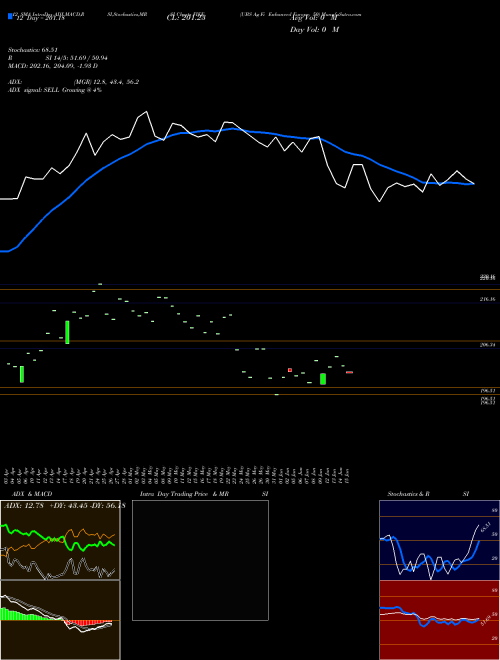Screen dimensions: 500x660
Task: Select the 'CL: 201.23' closing price text
Action: click(x=186, y=18)
